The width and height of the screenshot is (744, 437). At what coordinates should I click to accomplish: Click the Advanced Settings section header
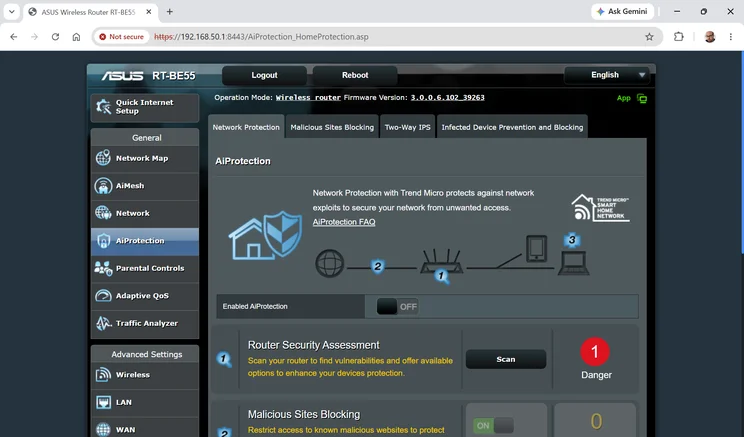click(x=147, y=354)
